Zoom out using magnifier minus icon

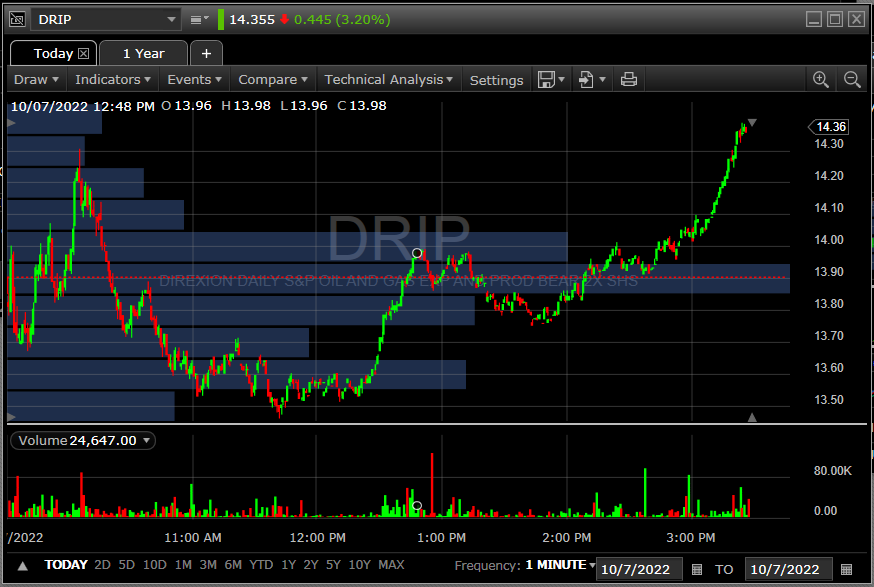point(852,80)
